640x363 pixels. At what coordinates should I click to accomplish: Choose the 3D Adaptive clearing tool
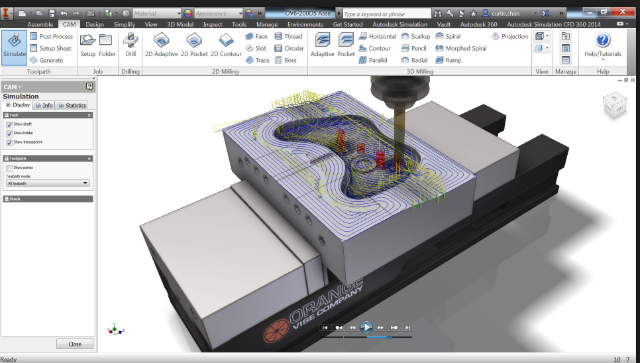[322, 45]
